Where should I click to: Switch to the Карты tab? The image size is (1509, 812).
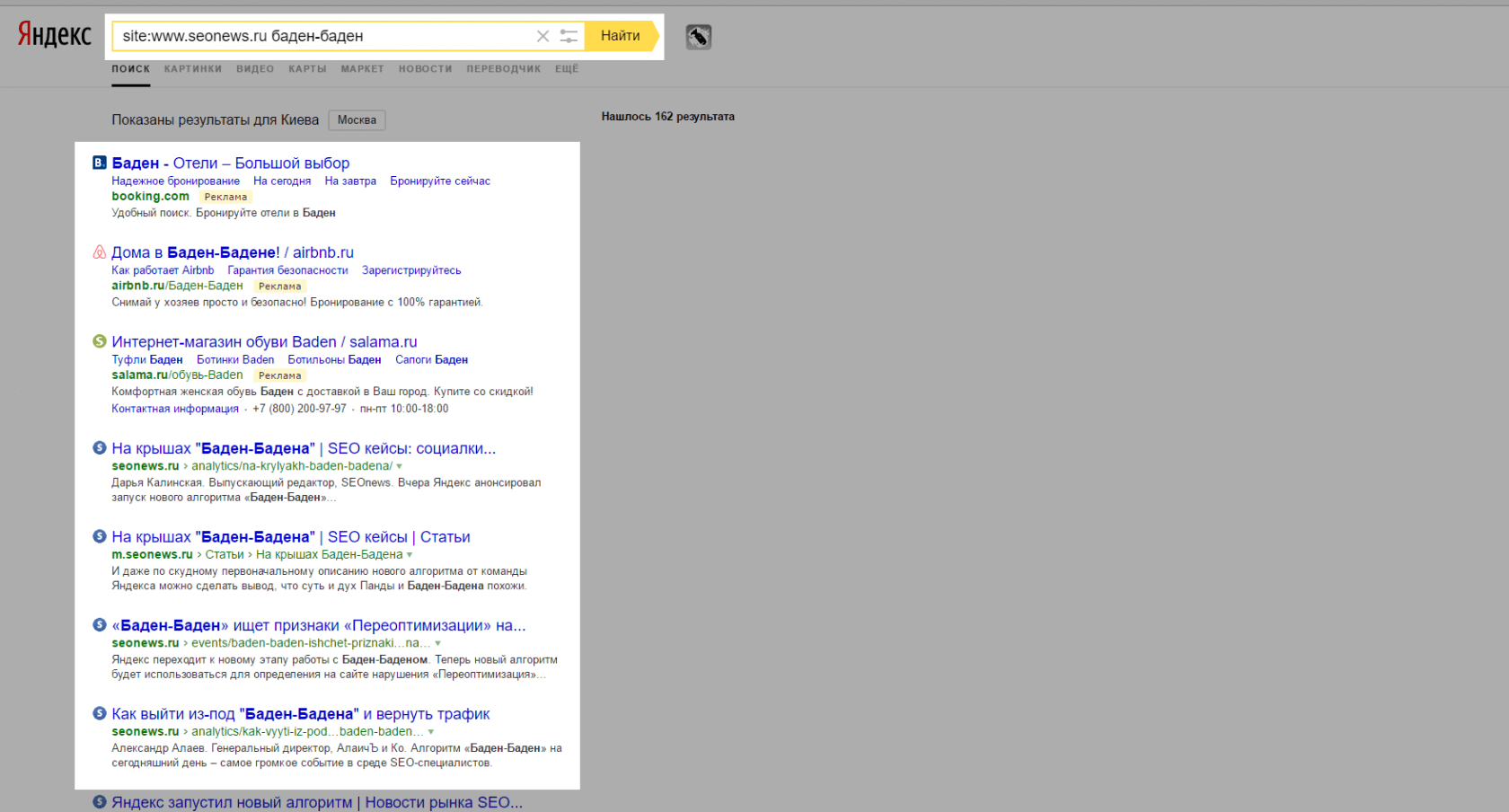coord(307,69)
